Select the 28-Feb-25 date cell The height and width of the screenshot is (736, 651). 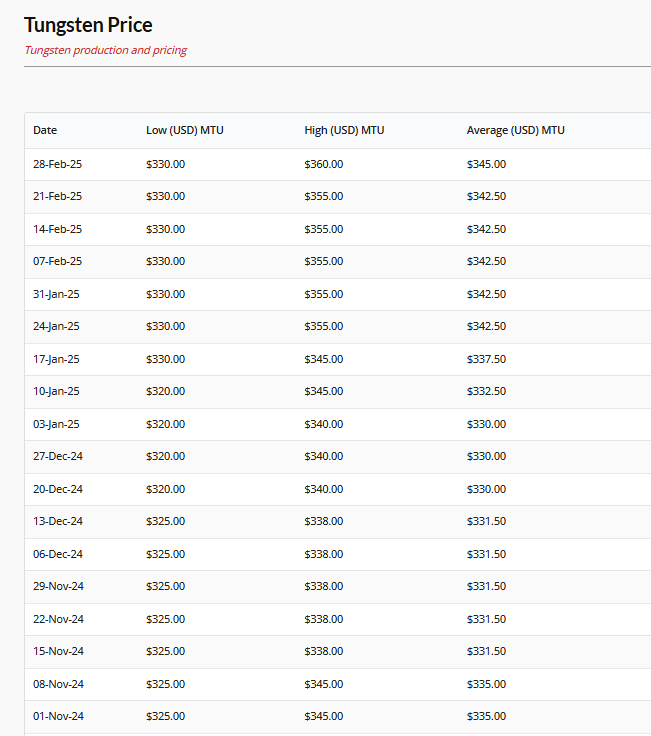point(57,164)
